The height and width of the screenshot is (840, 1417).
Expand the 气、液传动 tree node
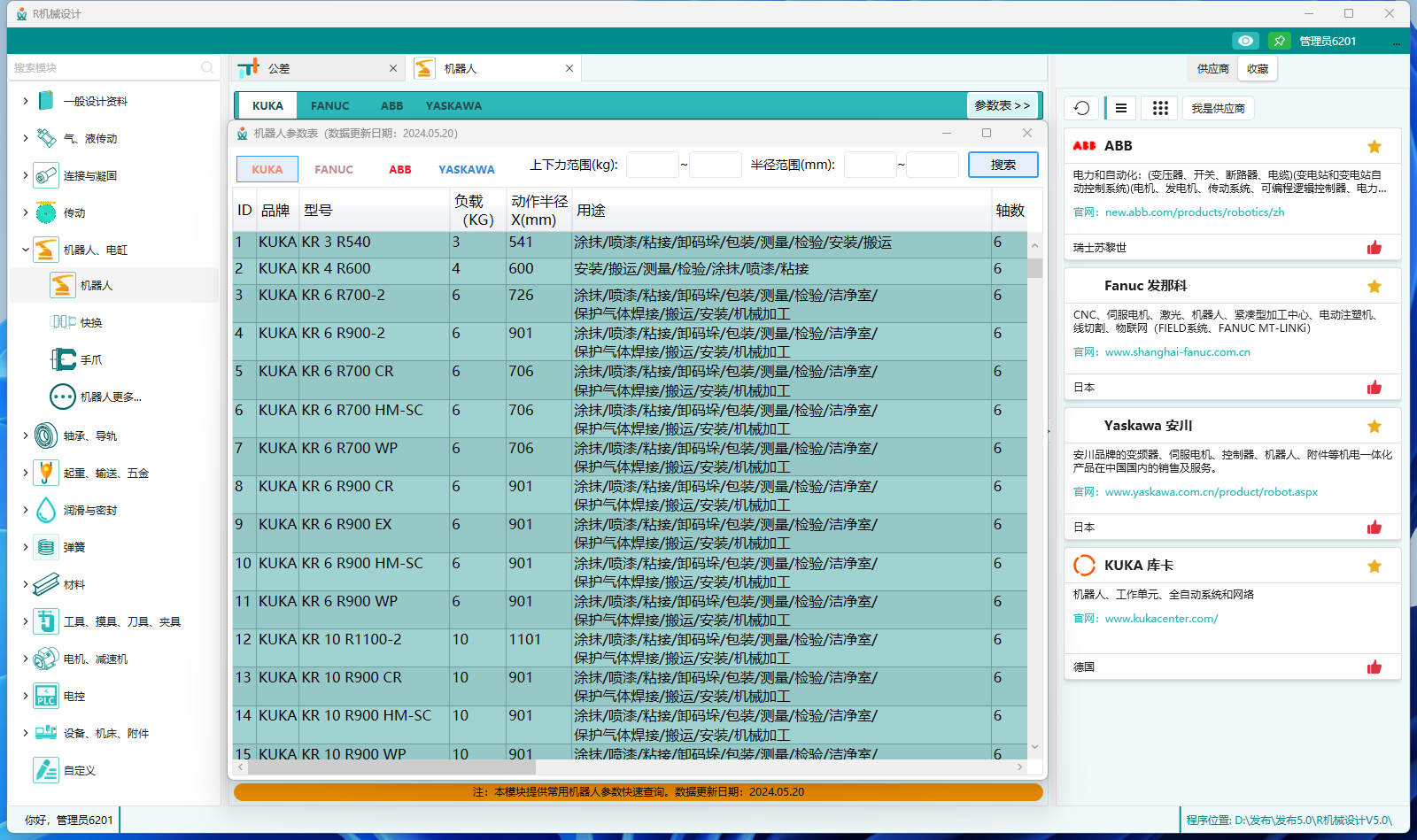(25, 138)
